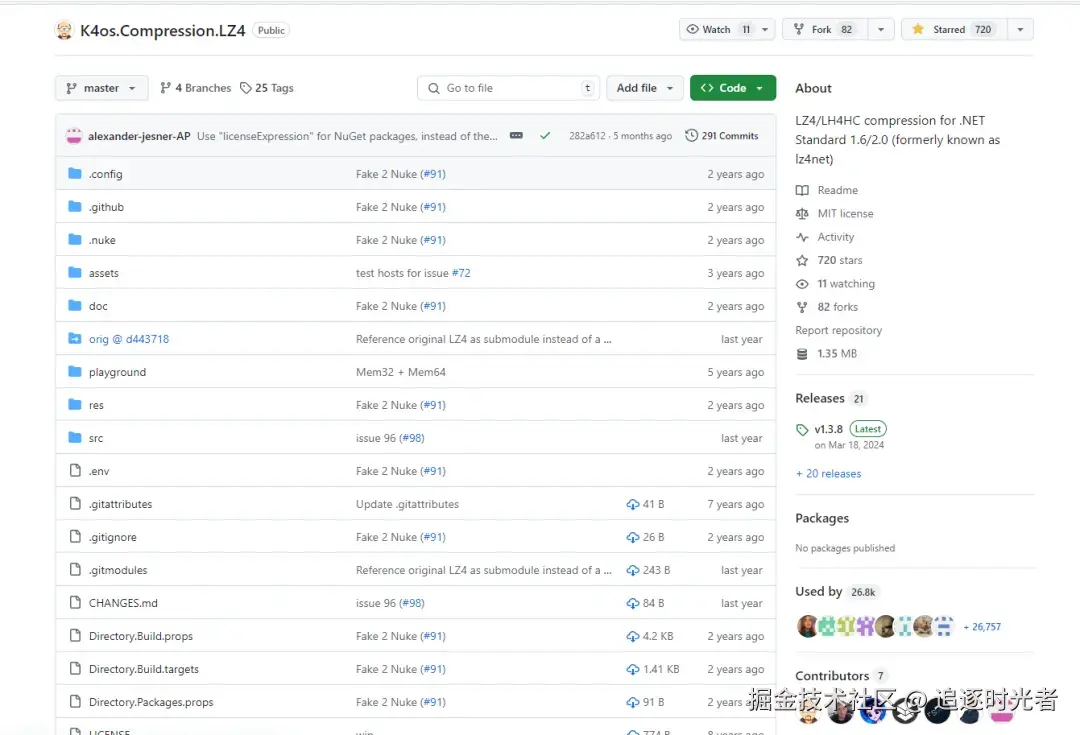Click the .gitignore file icon
The width and height of the screenshot is (1080, 735).
coord(75,537)
